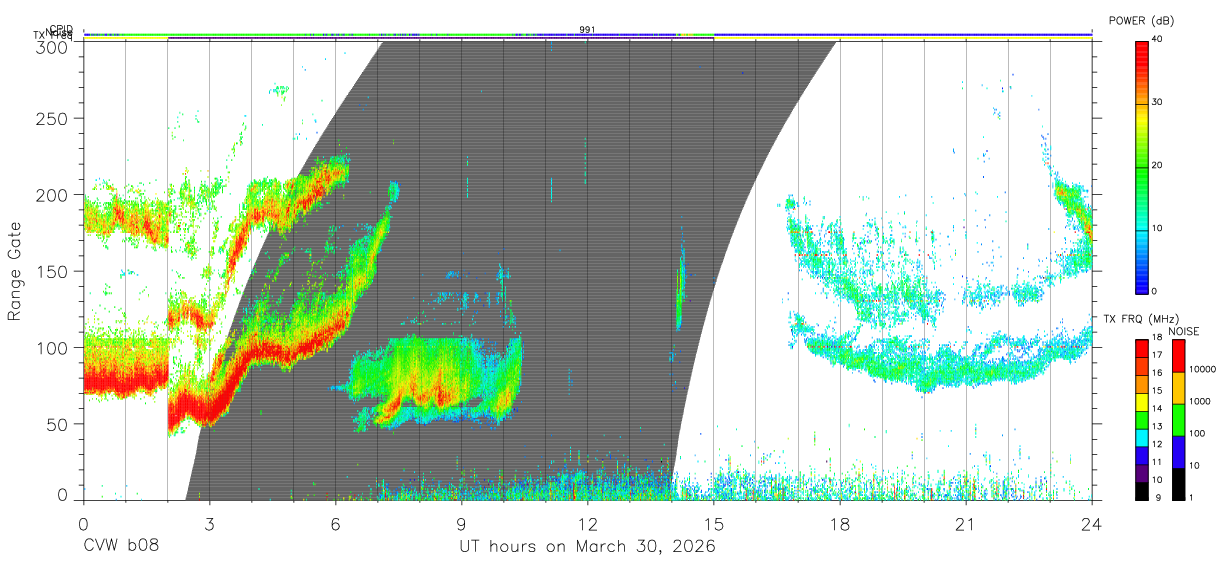The height and width of the screenshot is (567, 1228).
Task: Click the 6 tick on UT hours axis
Action: point(335,523)
